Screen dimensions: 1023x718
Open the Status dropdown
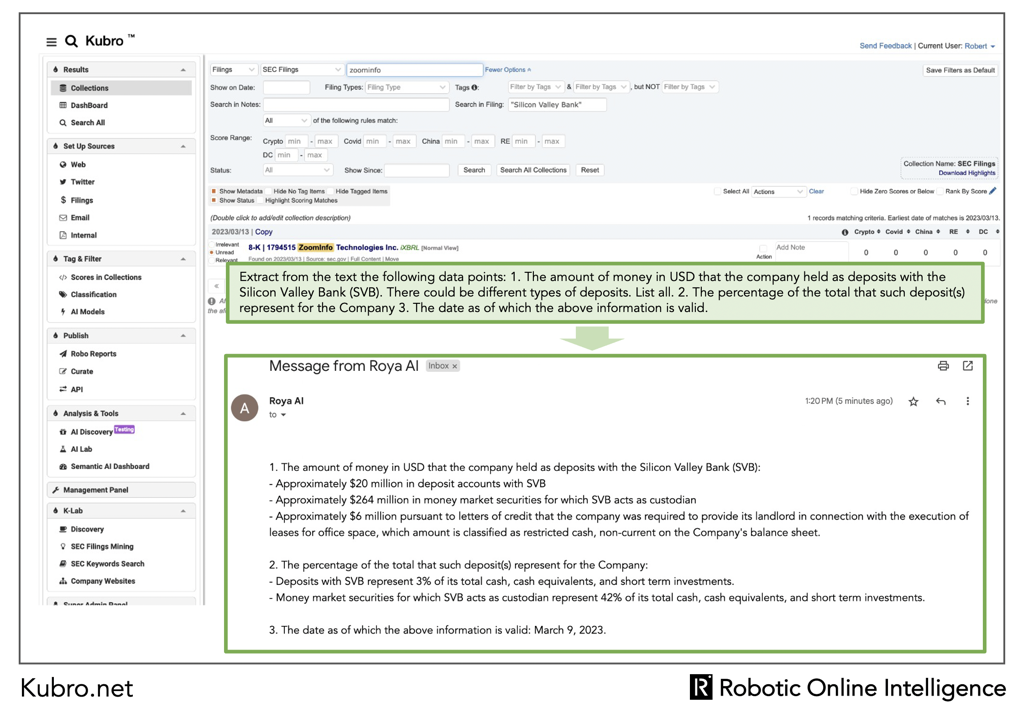(x=298, y=170)
